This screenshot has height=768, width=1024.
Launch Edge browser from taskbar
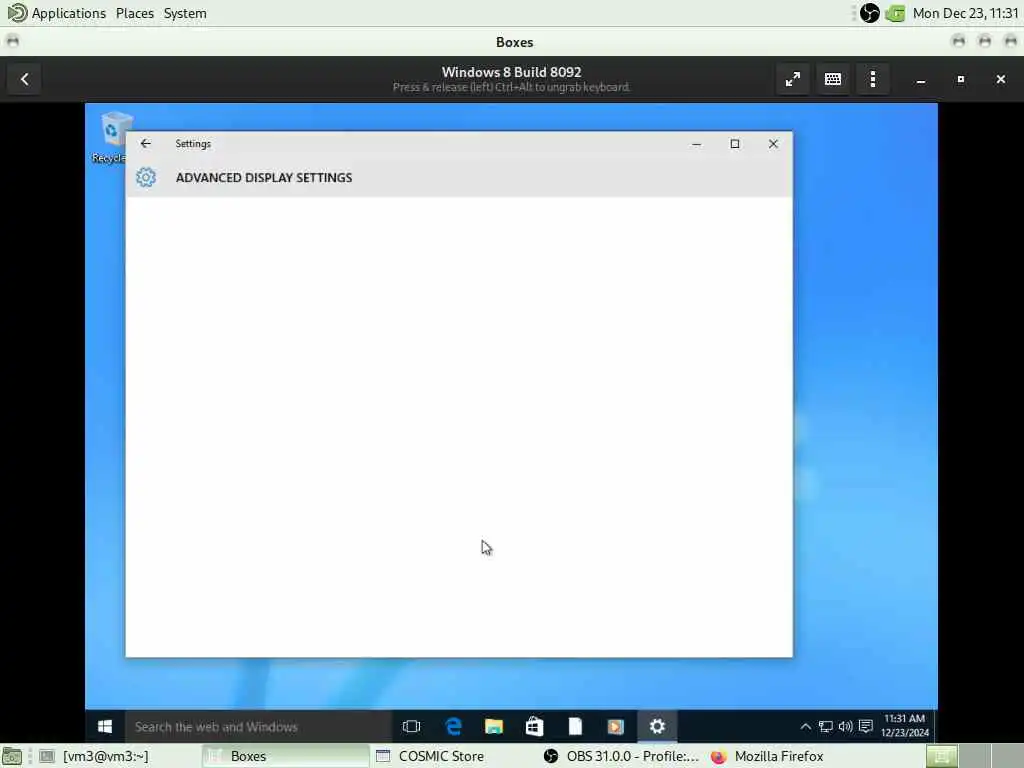[453, 726]
